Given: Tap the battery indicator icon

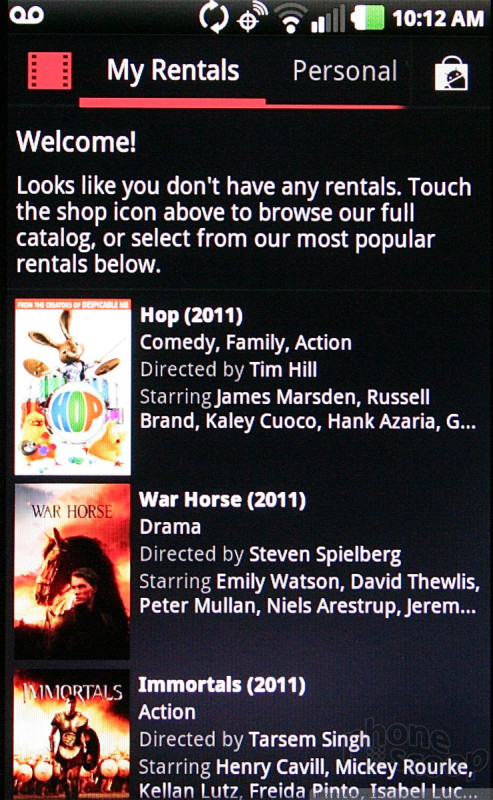Looking at the screenshot, I should 367,19.
